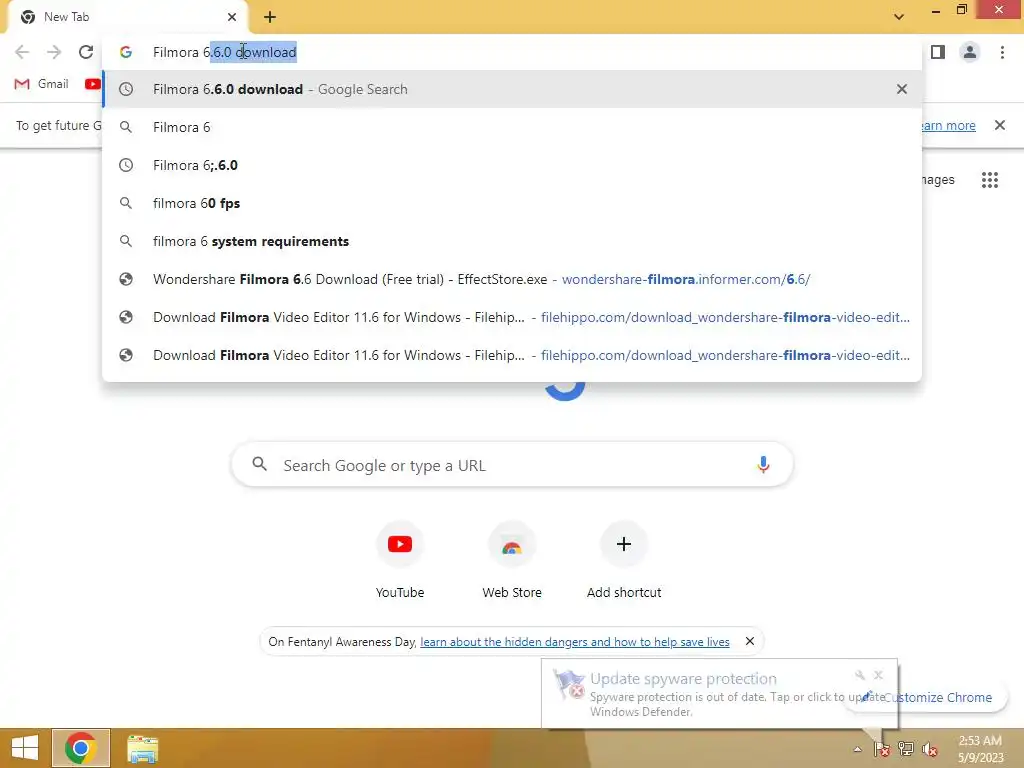Viewport: 1024px width, 768px height.
Task: Choose the 'filmora 60 fps' suggestion
Action: [x=512, y=203]
